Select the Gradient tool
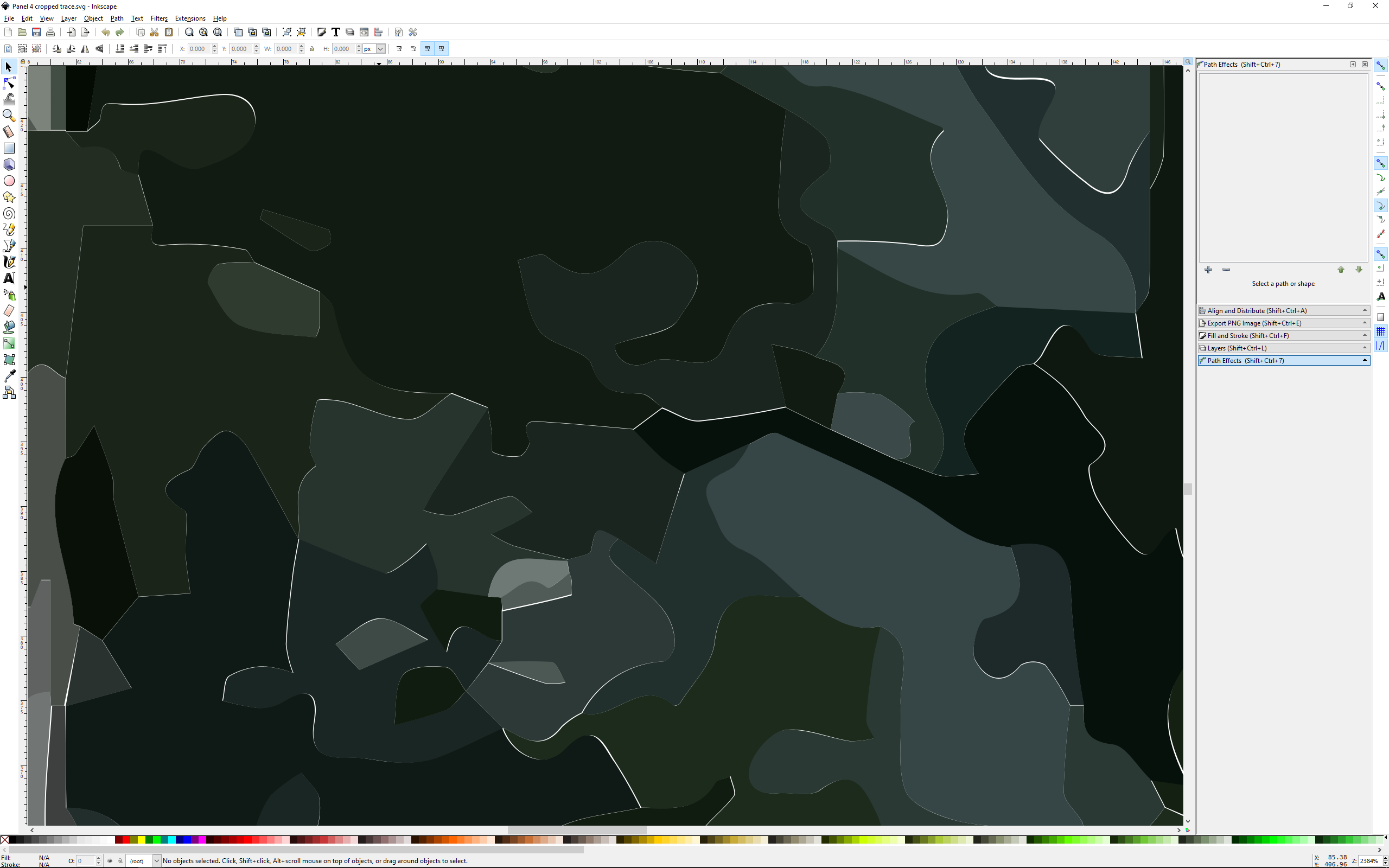The width and height of the screenshot is (1389, 868). (x=9, y=343)
